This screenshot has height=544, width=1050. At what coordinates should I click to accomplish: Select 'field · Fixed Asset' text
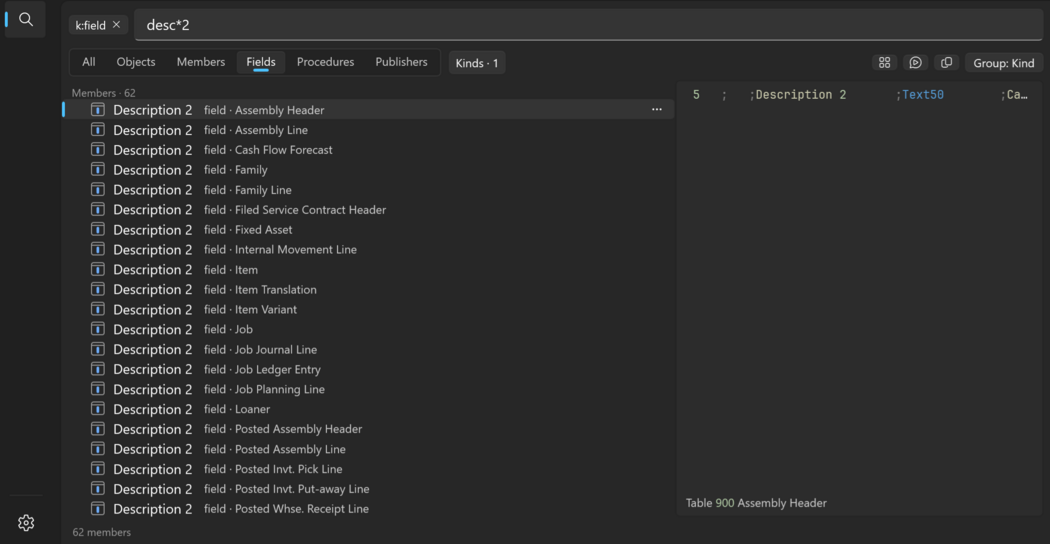[248, 230]
